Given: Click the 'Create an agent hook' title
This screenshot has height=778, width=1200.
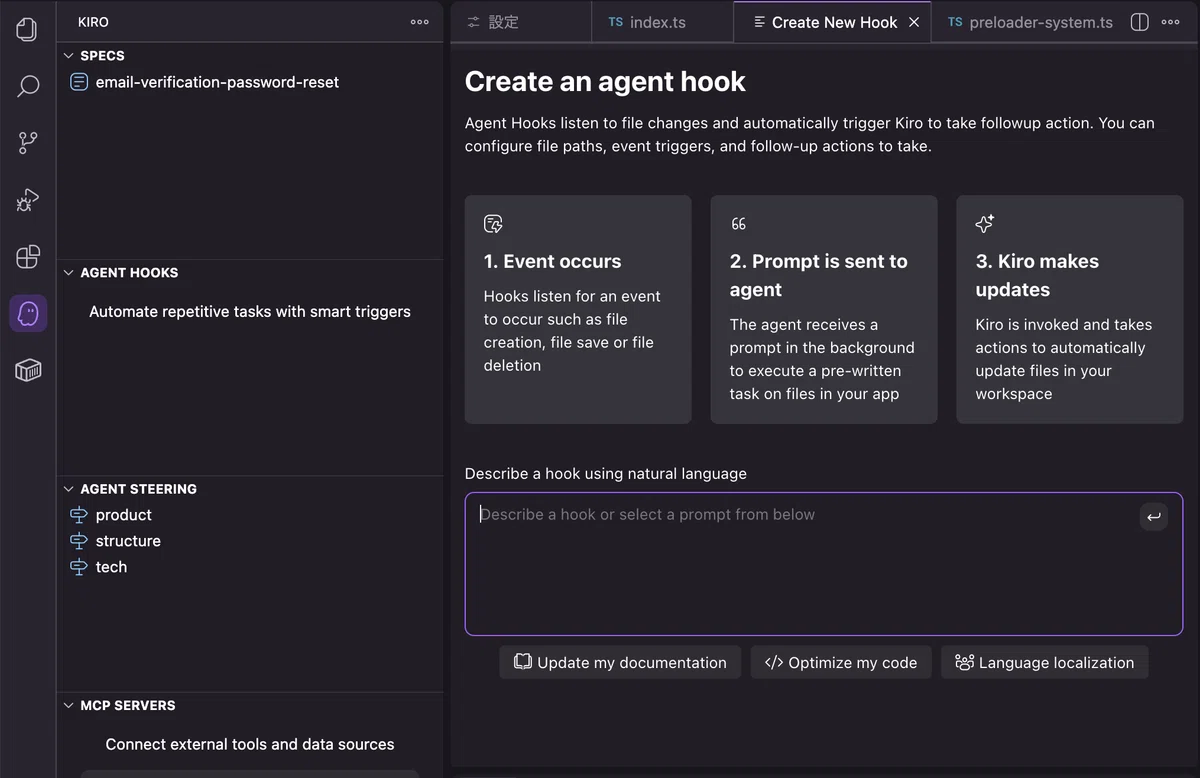Looking at the screenshot, I should pos(605,81).
